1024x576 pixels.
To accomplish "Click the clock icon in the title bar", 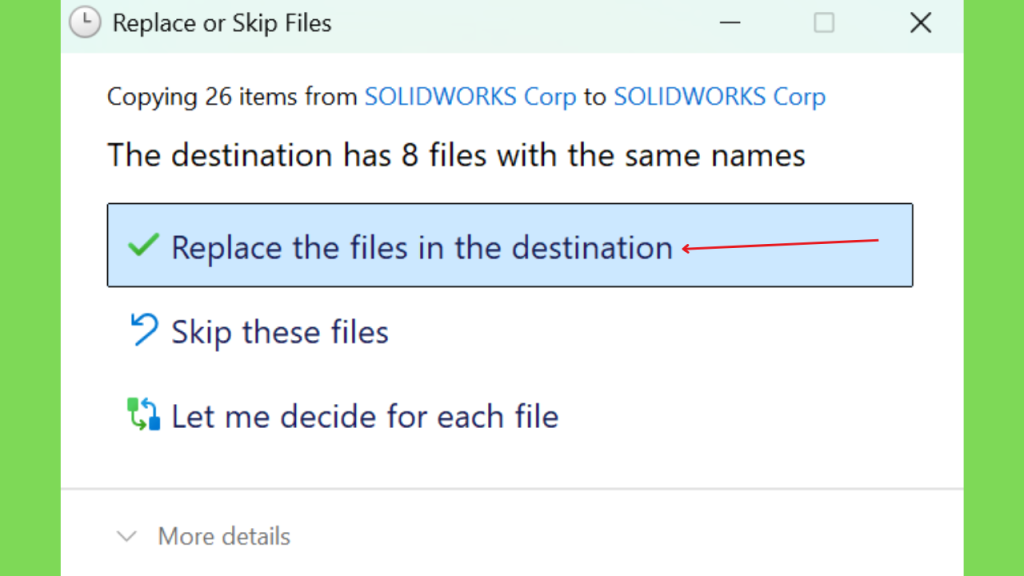I will [x=85, y=22].
